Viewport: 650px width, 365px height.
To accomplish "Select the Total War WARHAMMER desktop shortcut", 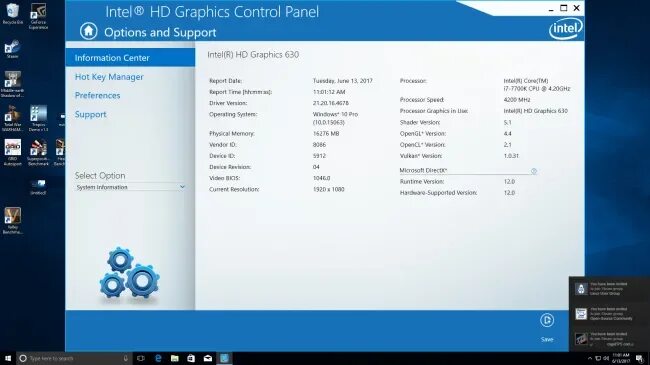I will (12, 119).
